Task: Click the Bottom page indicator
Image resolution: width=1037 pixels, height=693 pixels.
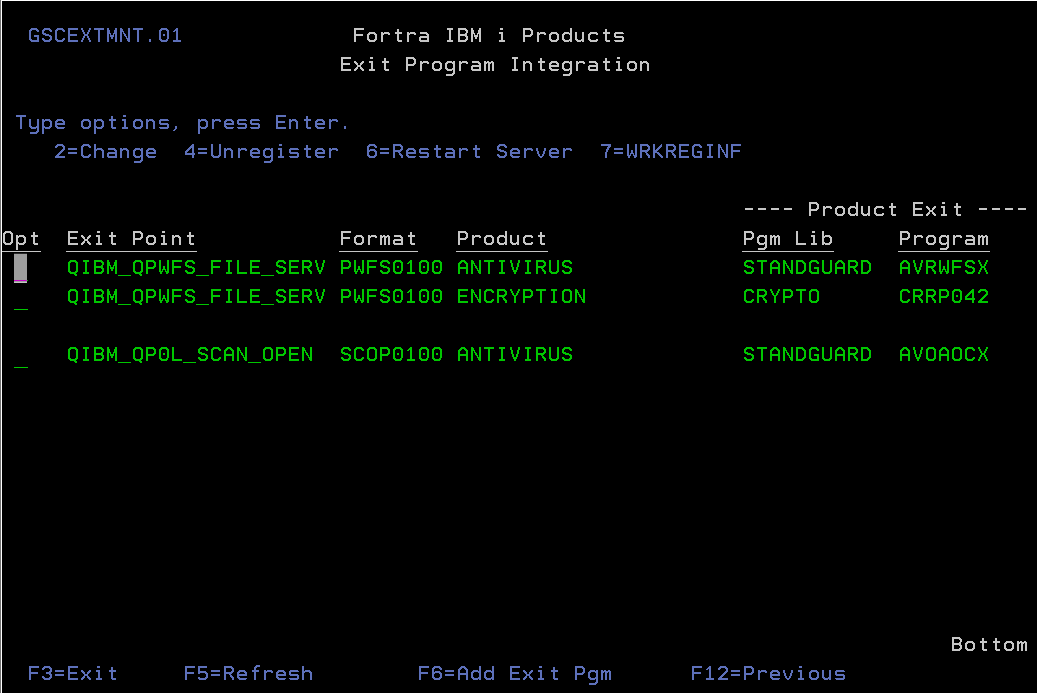Action: 988,644
